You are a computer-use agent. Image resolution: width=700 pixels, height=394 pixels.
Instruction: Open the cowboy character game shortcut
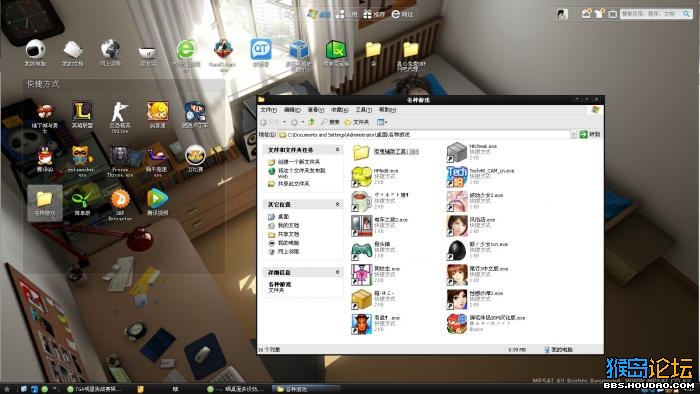point(361,324)
